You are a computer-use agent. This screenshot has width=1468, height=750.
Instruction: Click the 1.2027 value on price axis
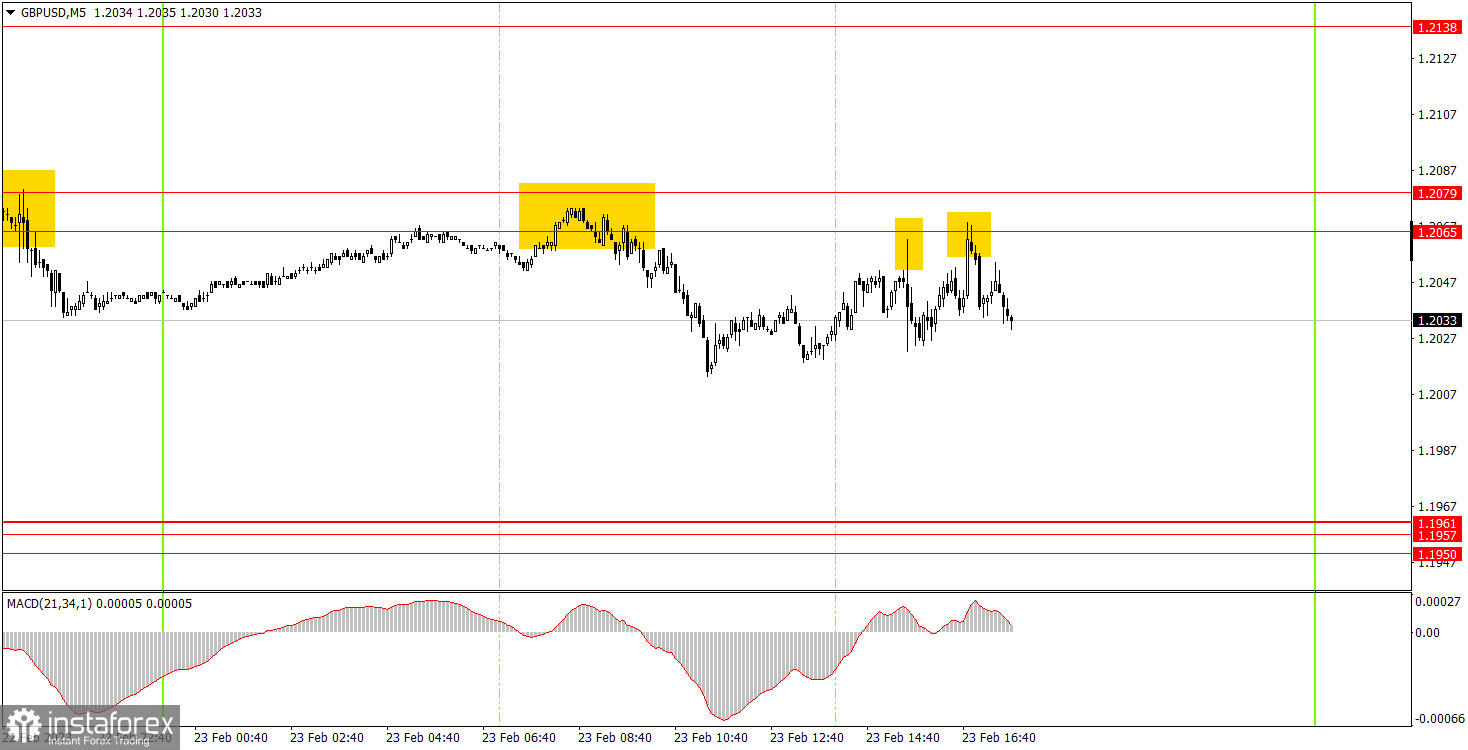click(1436, 339)
